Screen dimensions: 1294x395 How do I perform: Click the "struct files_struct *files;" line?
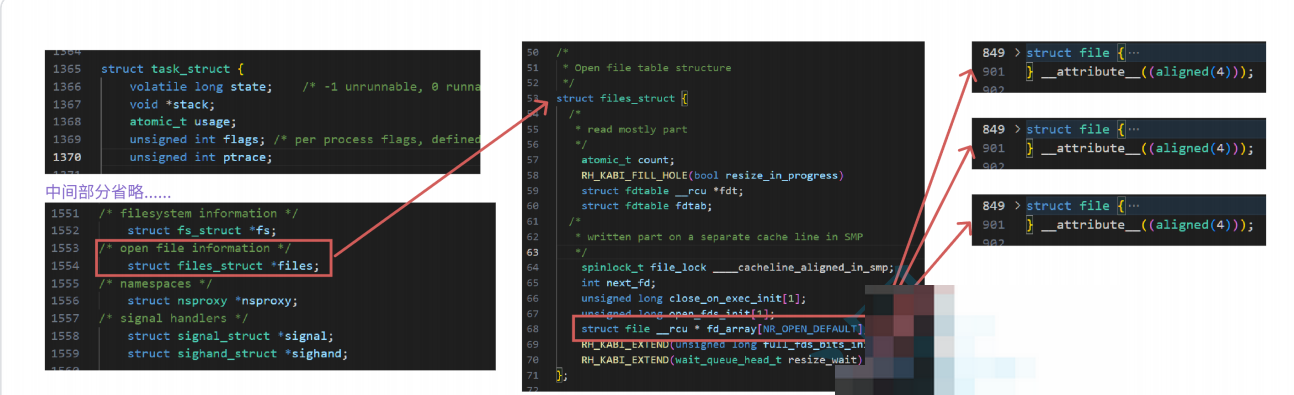pos(224,266)
